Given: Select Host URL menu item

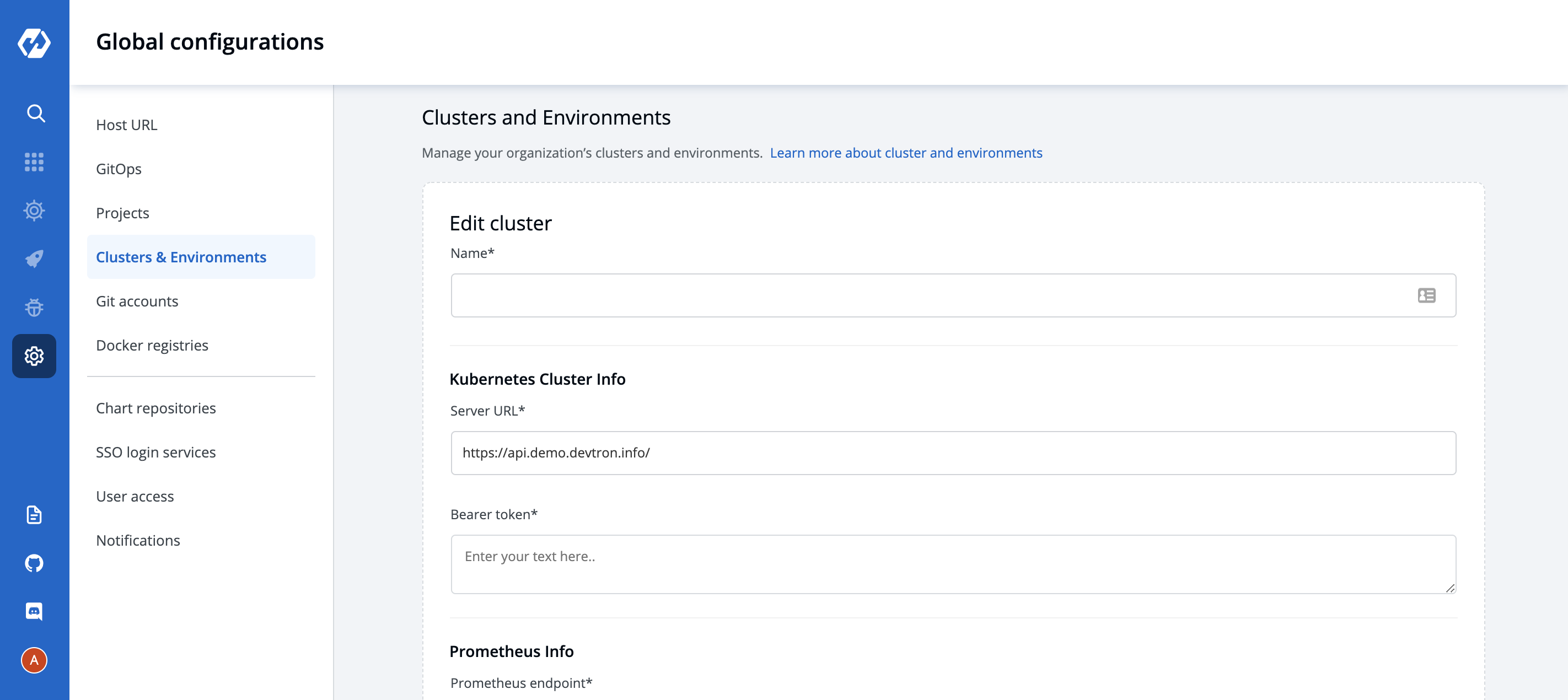Looking at the screenshot, I should point(127,125).
